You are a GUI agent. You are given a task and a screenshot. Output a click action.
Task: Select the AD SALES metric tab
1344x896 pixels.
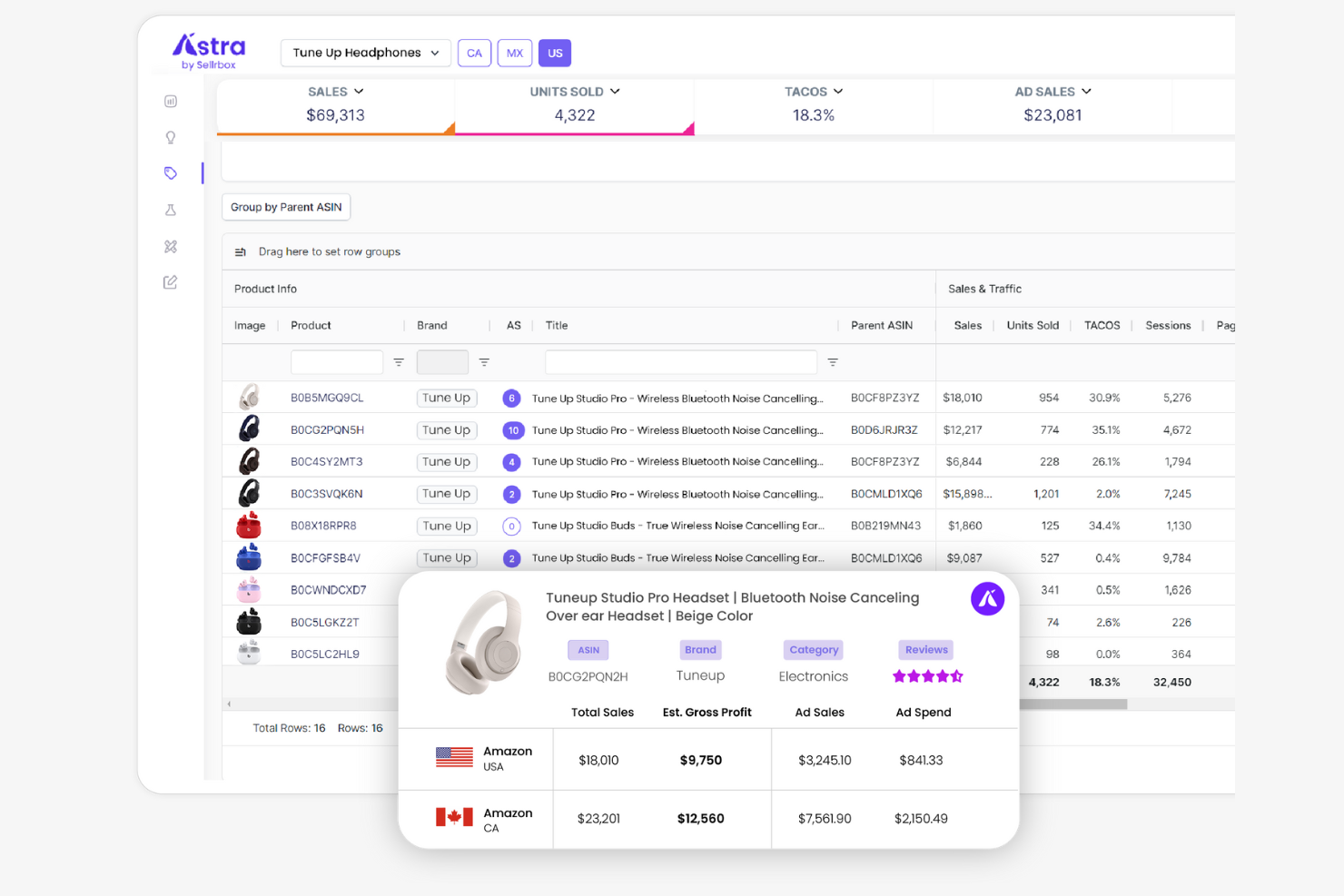click(x=1052, y=103)
